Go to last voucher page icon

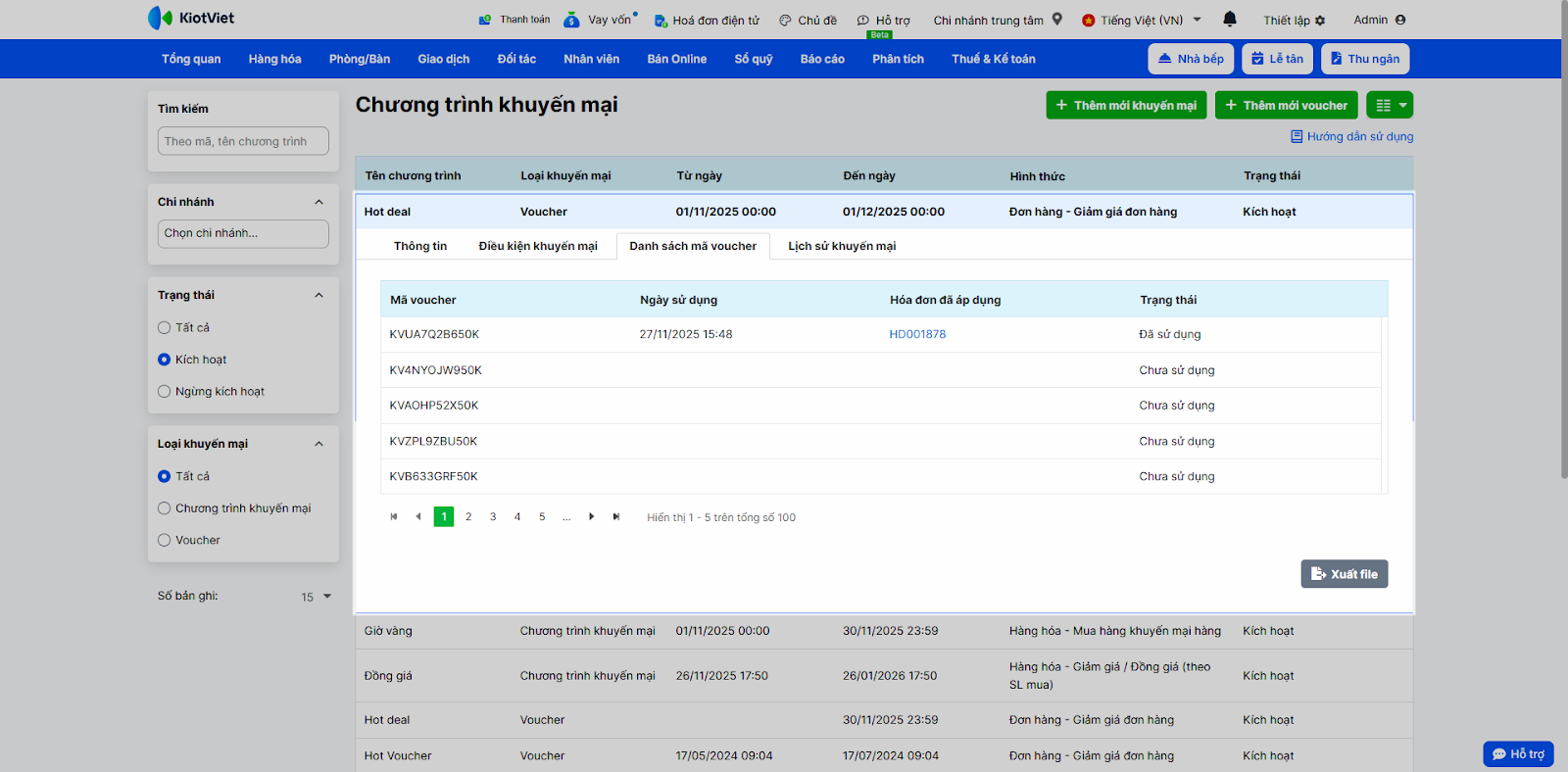(x=616, y=517)
